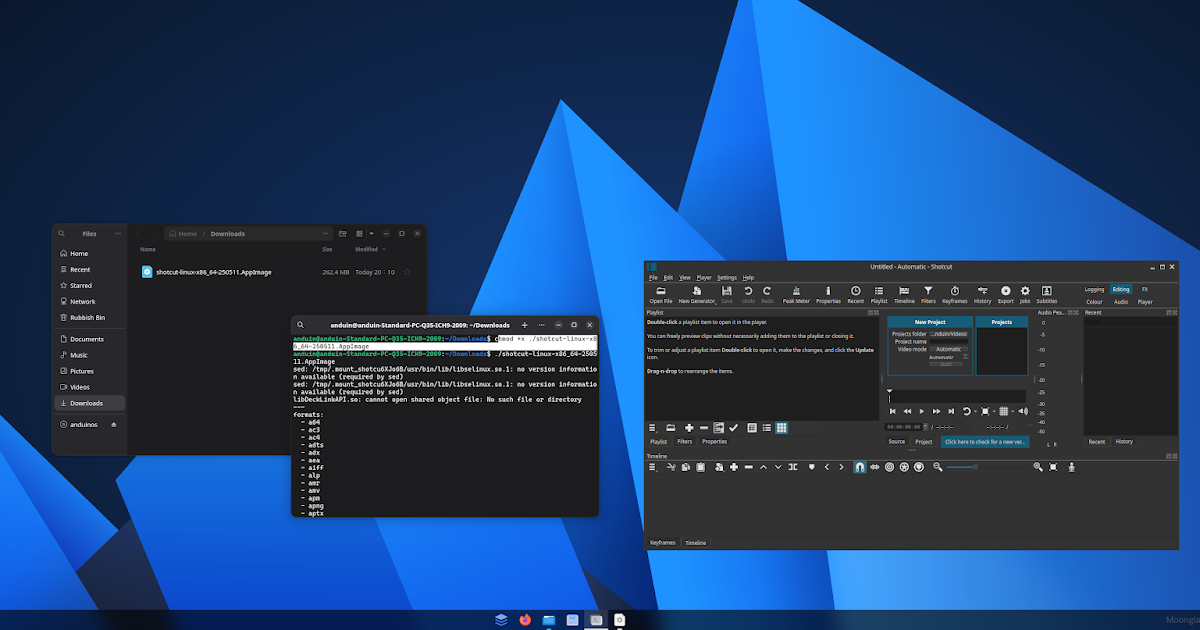The width and height of the screenshot is (1200, 630).
Task: Open player grid overlay dropdown
Action: coord(1012,411)
